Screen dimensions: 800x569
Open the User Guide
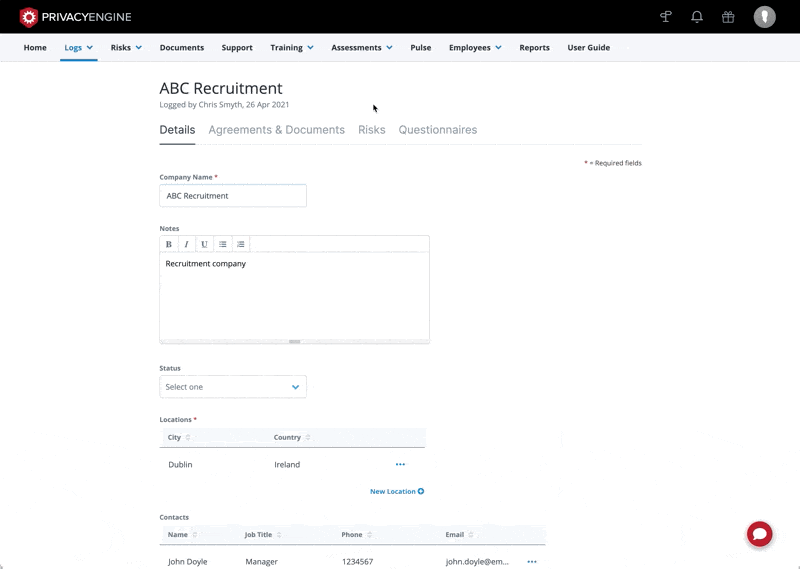click(x=588, y=47)
